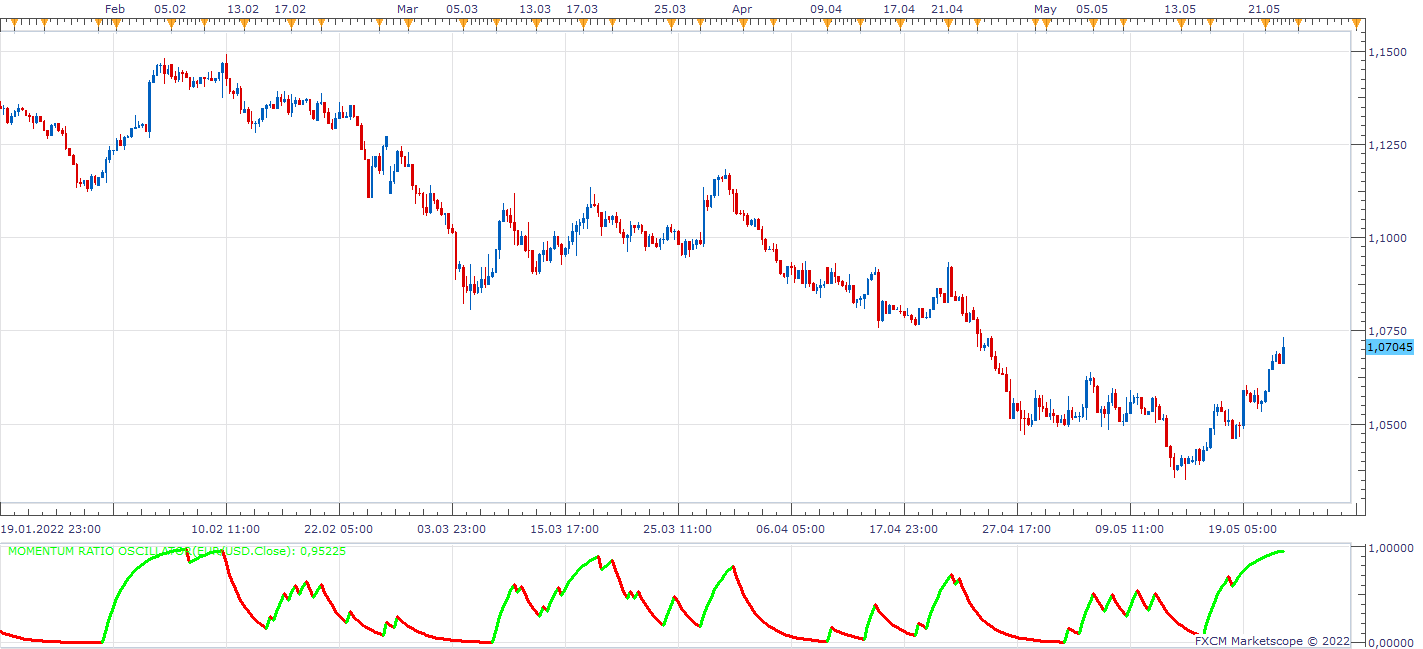Select the orange marker below 05.05

pyautogui.click(x=1092, y=25)
